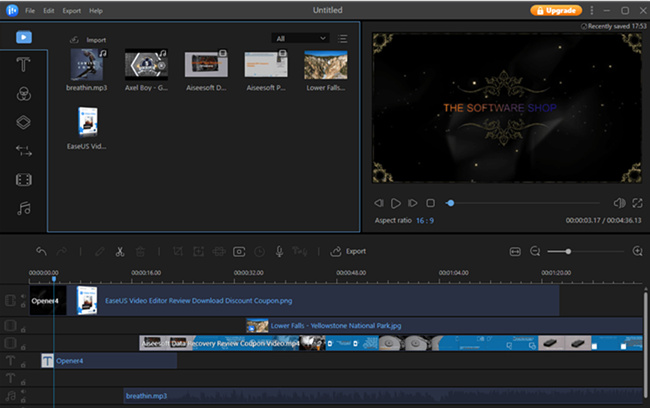Click the Export button in timeline toolbar
Image resolution: width=650 pixels, height=408 pixels.
348,251
